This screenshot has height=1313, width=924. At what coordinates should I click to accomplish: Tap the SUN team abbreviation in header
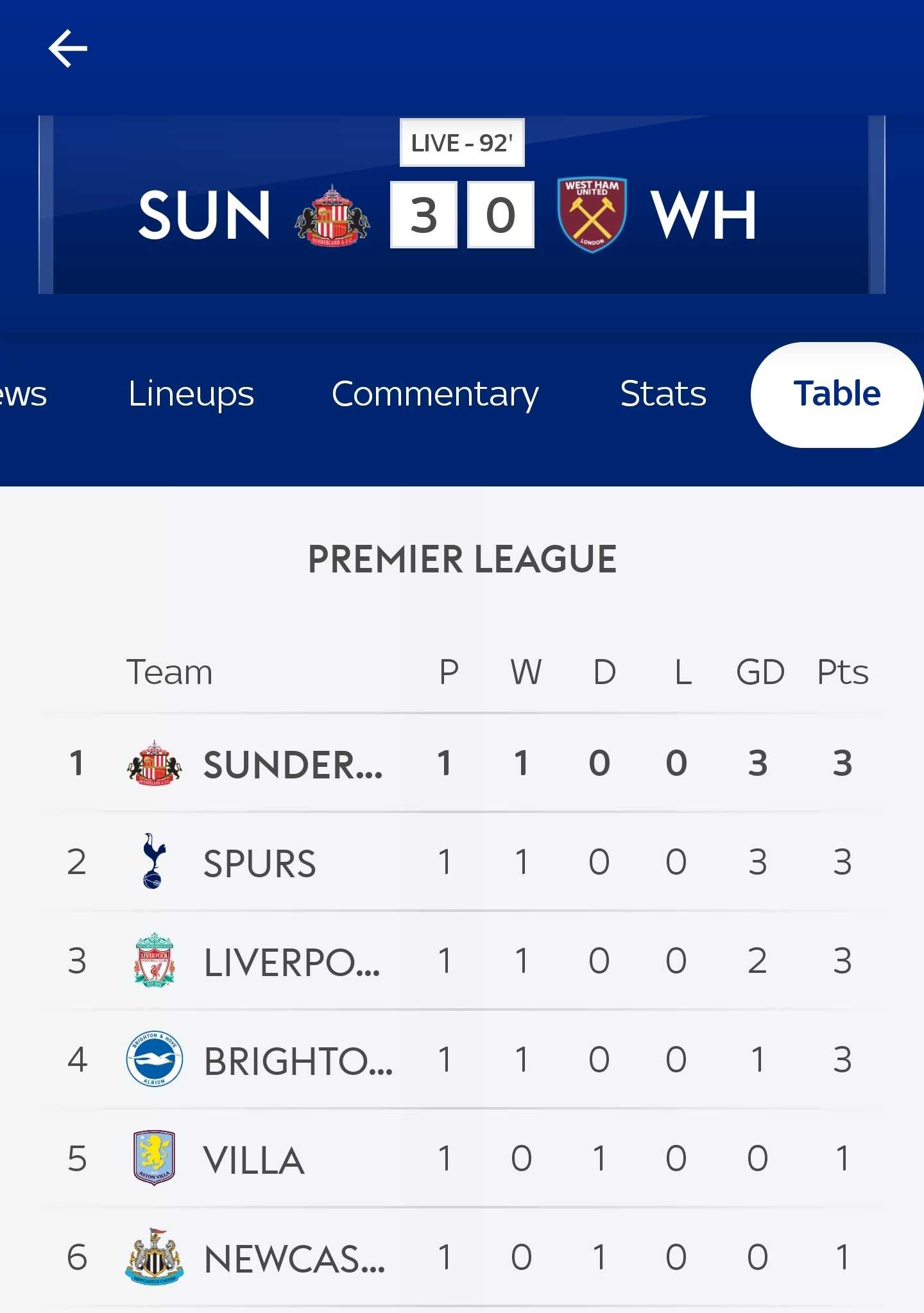pos(204,216)
